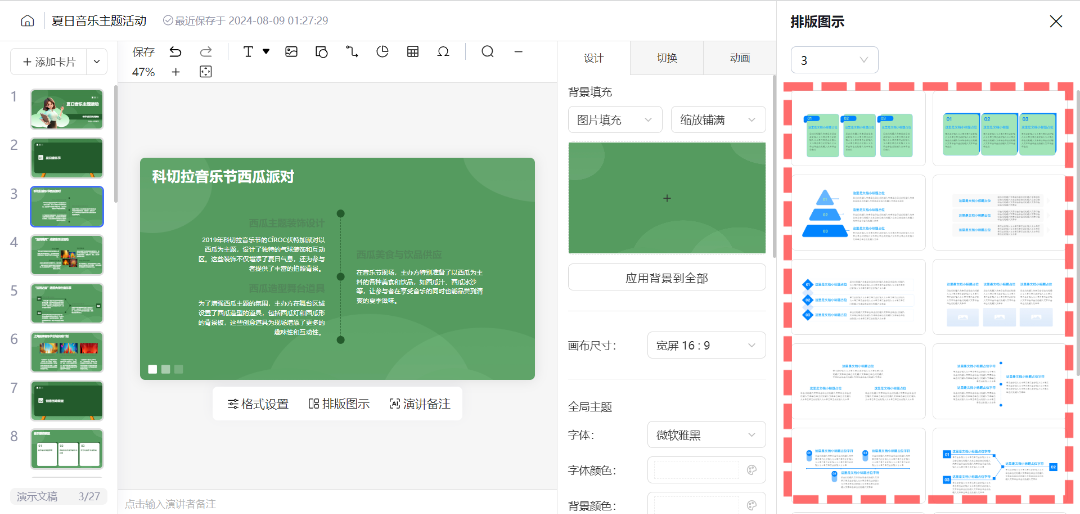
Task: Click the 应用背景到全部 button
Action: coord(667,278)
